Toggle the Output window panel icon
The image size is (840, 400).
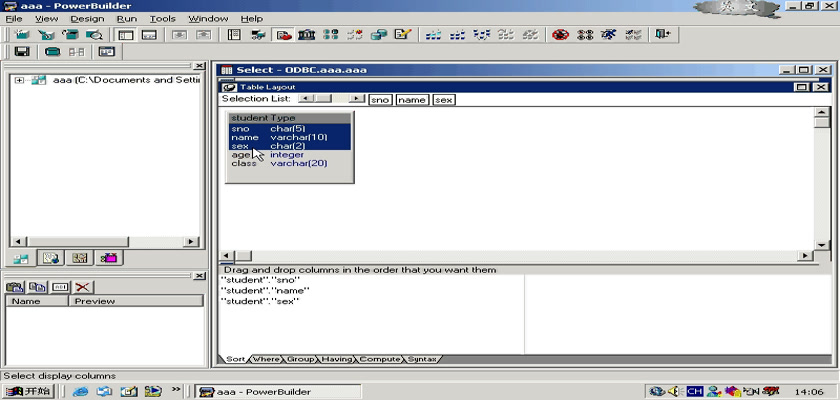coord(149,35)
